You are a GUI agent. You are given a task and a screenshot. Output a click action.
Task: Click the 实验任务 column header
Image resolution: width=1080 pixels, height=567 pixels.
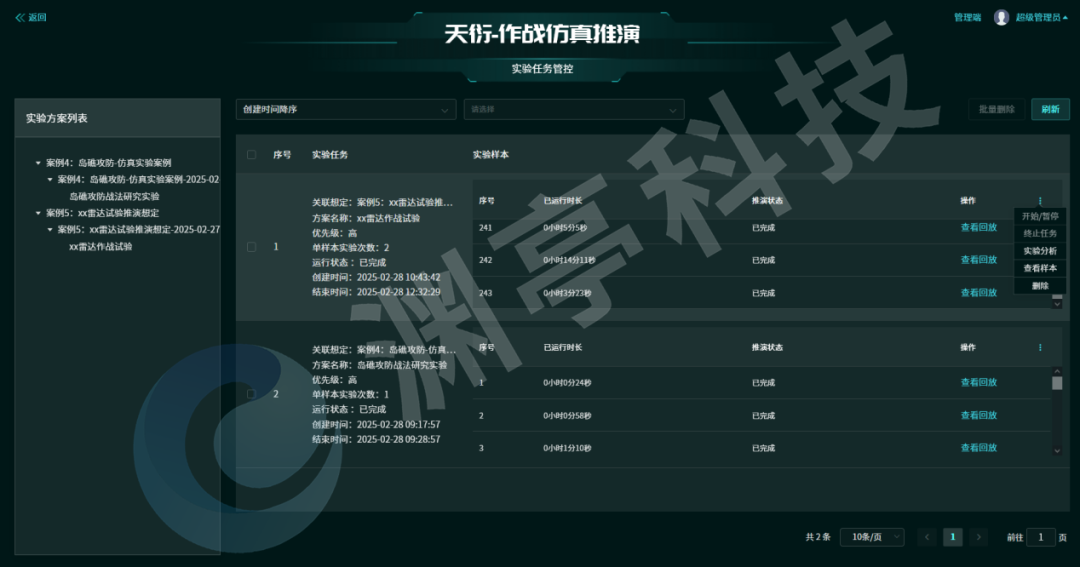[x=330, y=155]
